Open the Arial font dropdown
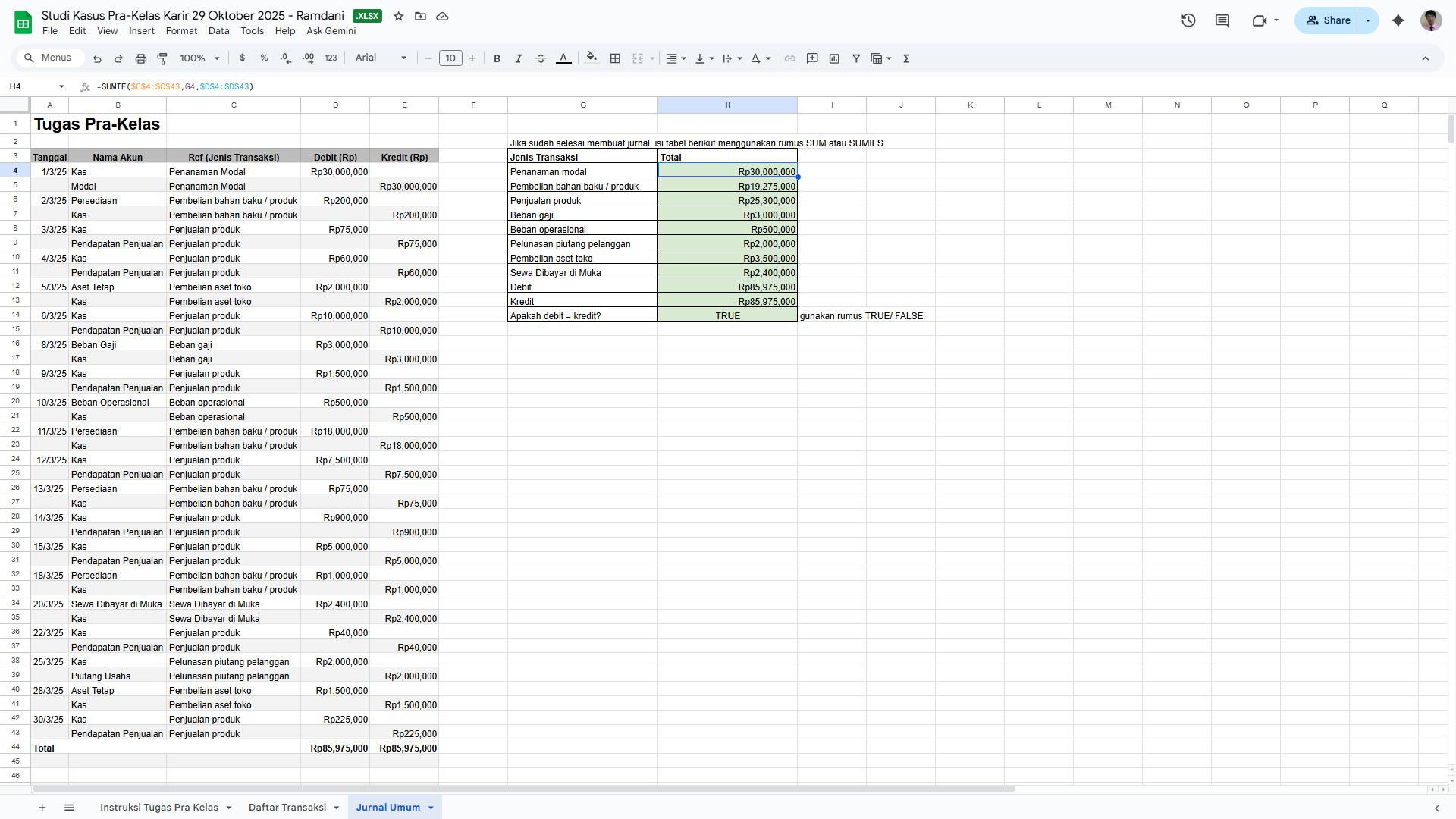Viewport: 1456px width, 819px height. (381, 58)
